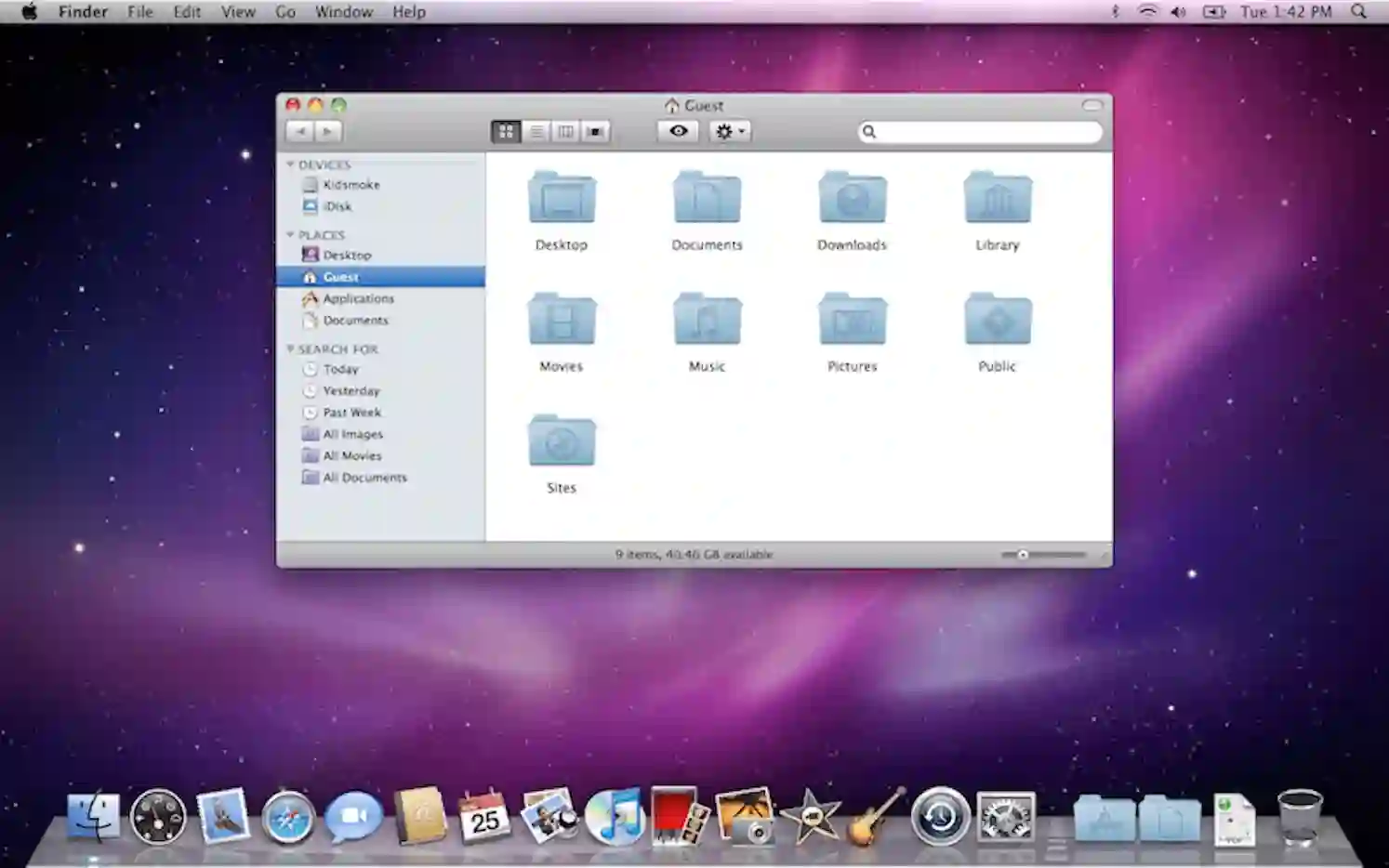Click the Spotlight magnifier in the menu bar
This screenshot has height=868, width=1389.
tap(1358, 12)
